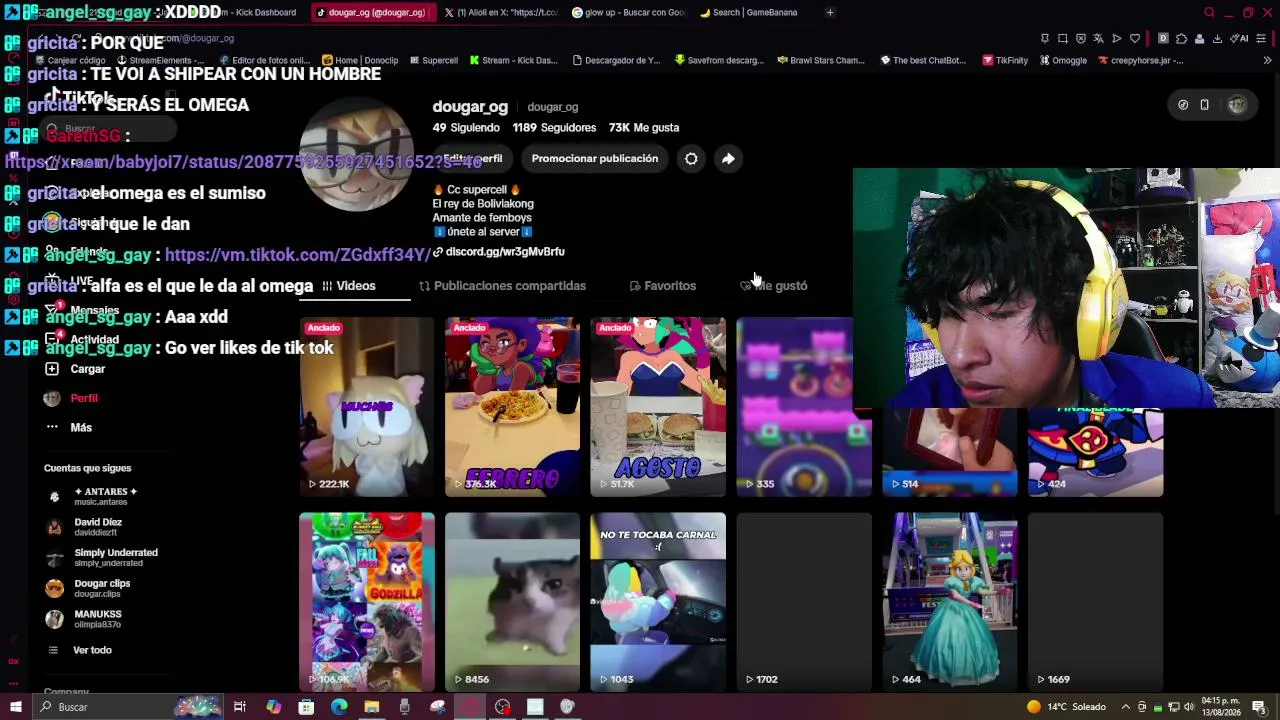The image size is (1280, 720).
Task: Open the cat video with 8456 views
Action: pyautogui.click(x=512, y=602)
